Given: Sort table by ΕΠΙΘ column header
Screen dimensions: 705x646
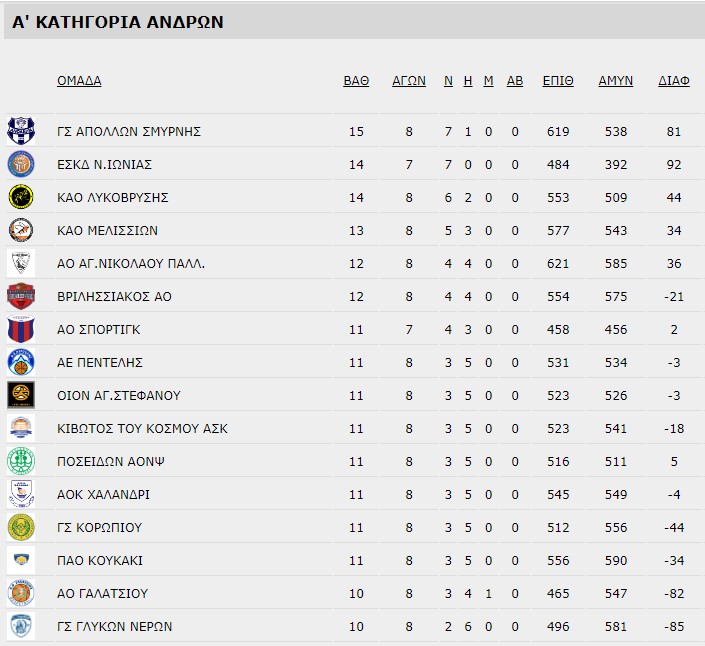Looking at the screenshot, I should (558, 81).
